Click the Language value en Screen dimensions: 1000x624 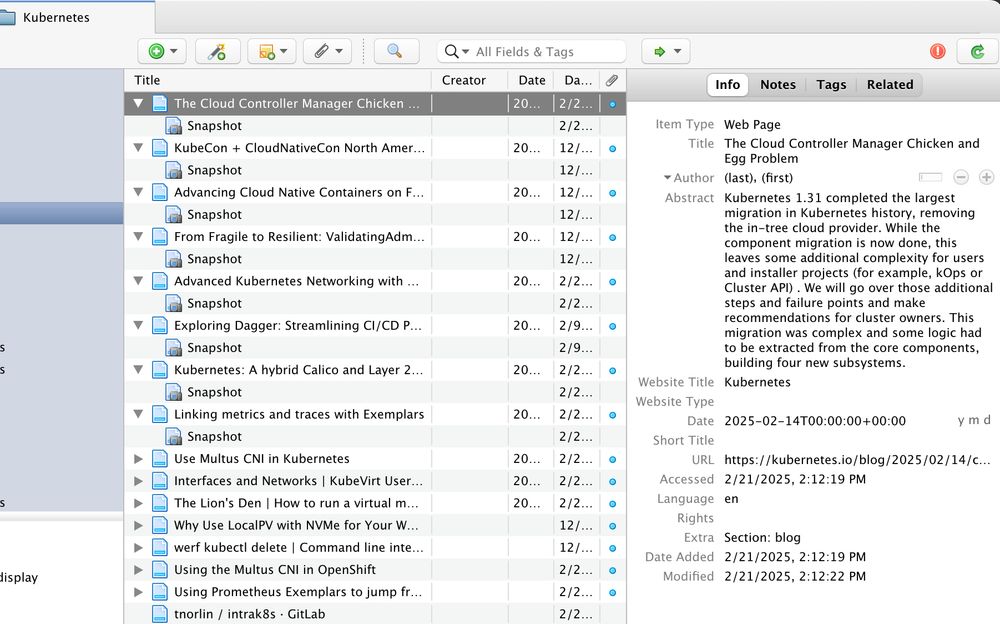coord(731,499)
